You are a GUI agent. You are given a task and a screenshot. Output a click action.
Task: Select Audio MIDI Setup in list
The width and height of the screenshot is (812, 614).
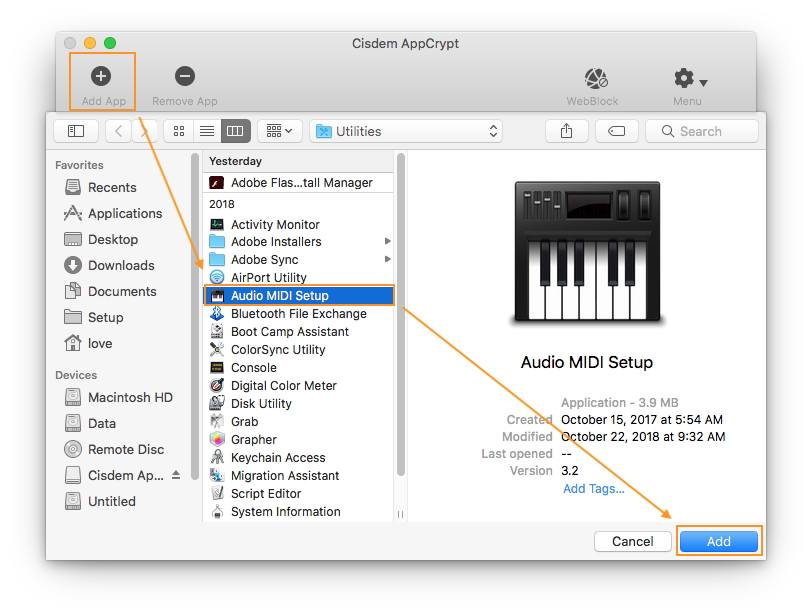point(298,296)
